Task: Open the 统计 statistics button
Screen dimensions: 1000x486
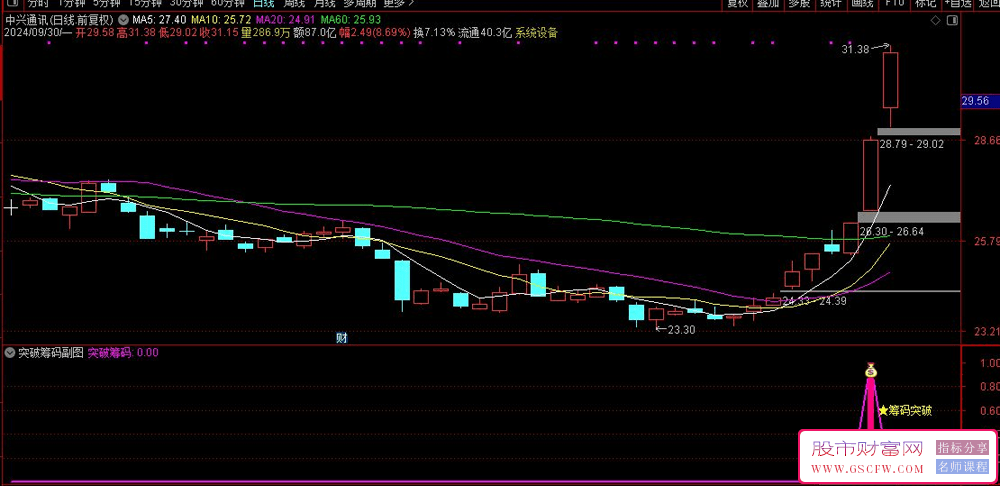Action: click(830, 3)
